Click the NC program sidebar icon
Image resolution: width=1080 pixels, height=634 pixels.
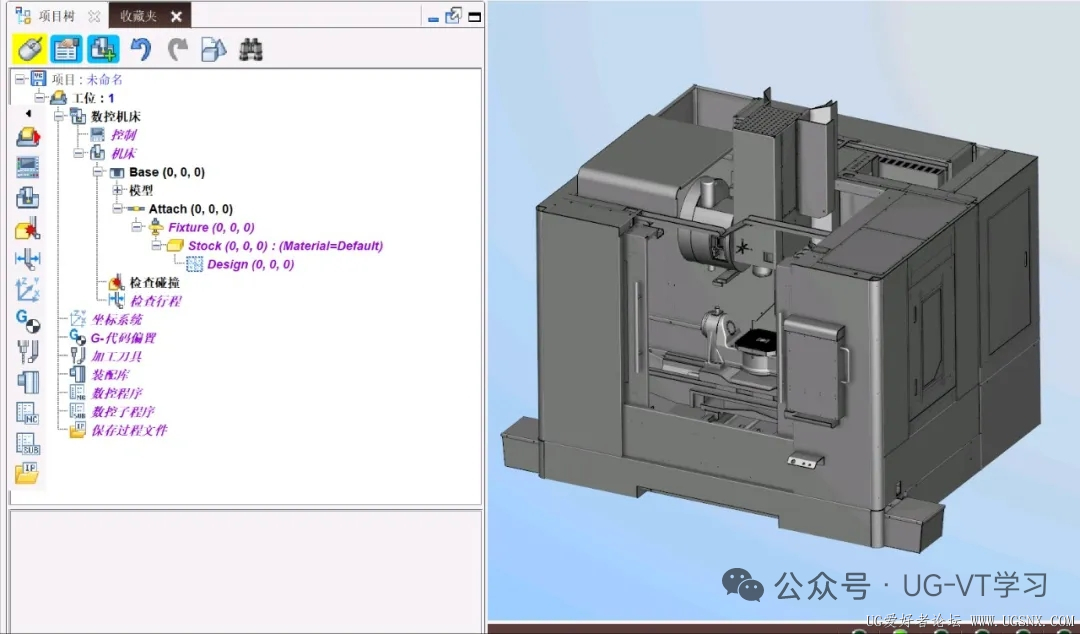(28, 413)
